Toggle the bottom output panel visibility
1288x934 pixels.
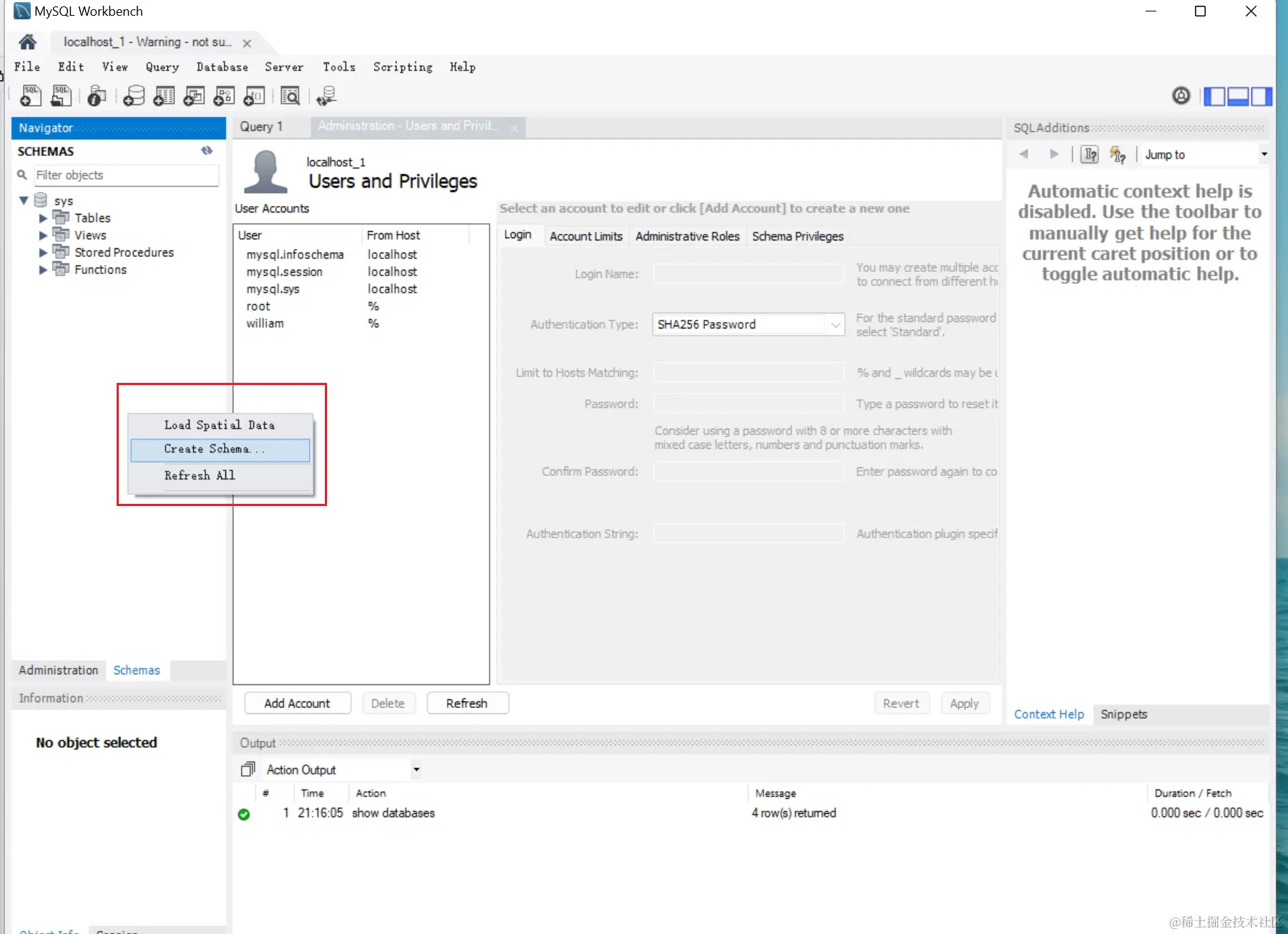(1238, 96)
